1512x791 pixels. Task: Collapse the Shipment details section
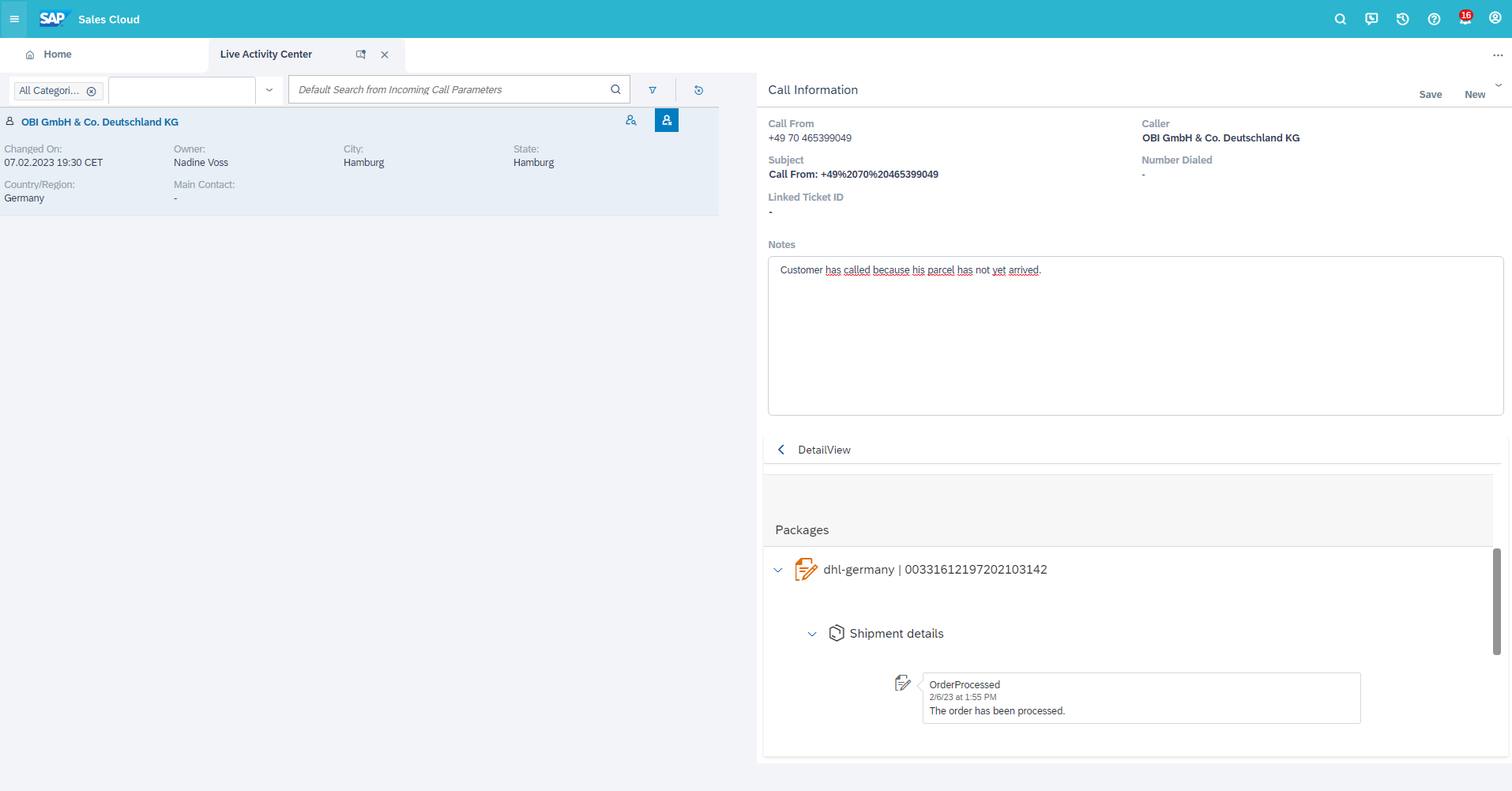click(x=812, y=634)
